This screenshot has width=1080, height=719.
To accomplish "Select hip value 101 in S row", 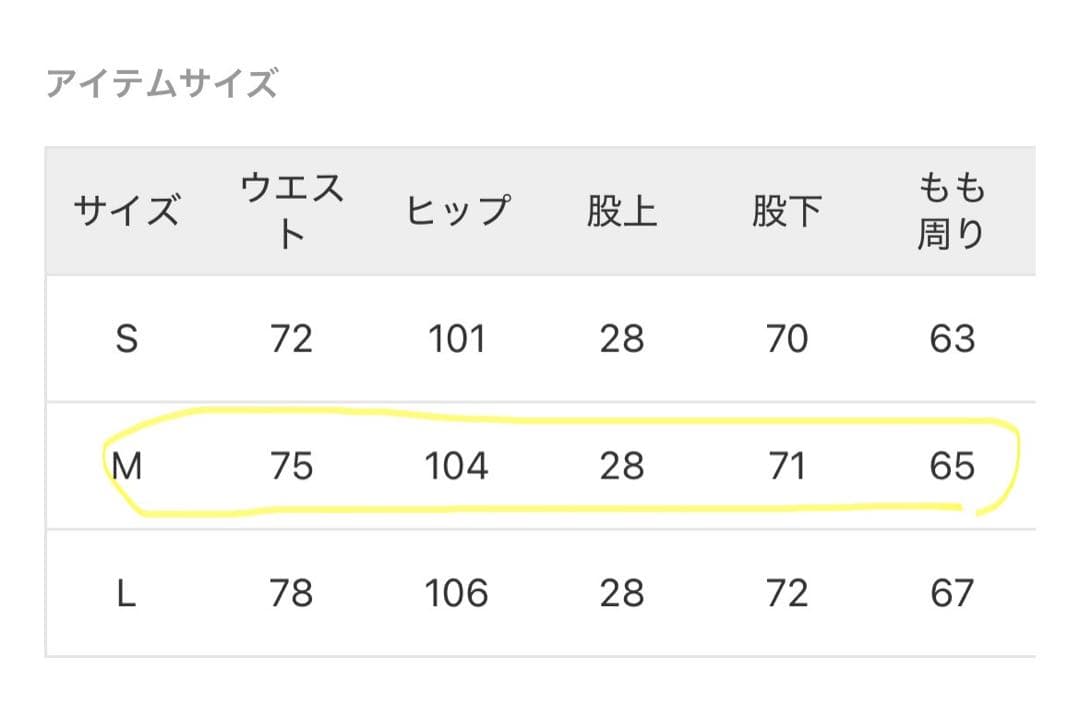I will coord(457,339).
